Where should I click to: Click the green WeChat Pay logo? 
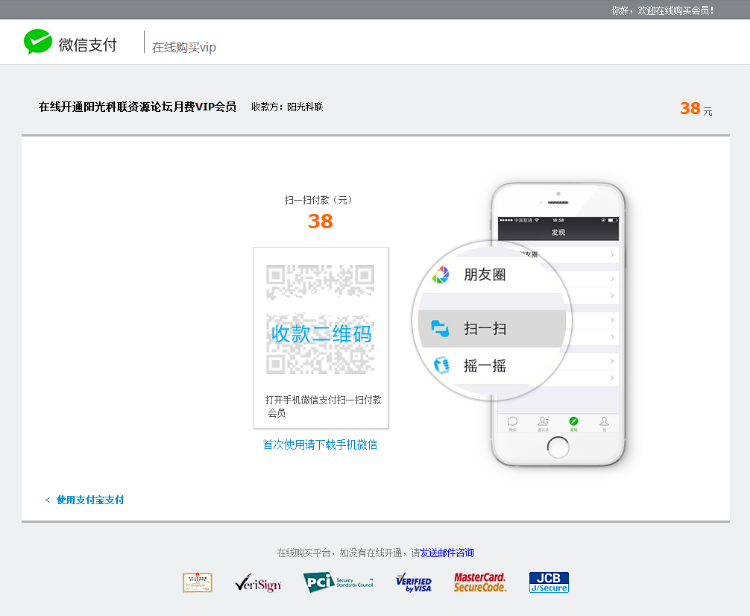38,42
